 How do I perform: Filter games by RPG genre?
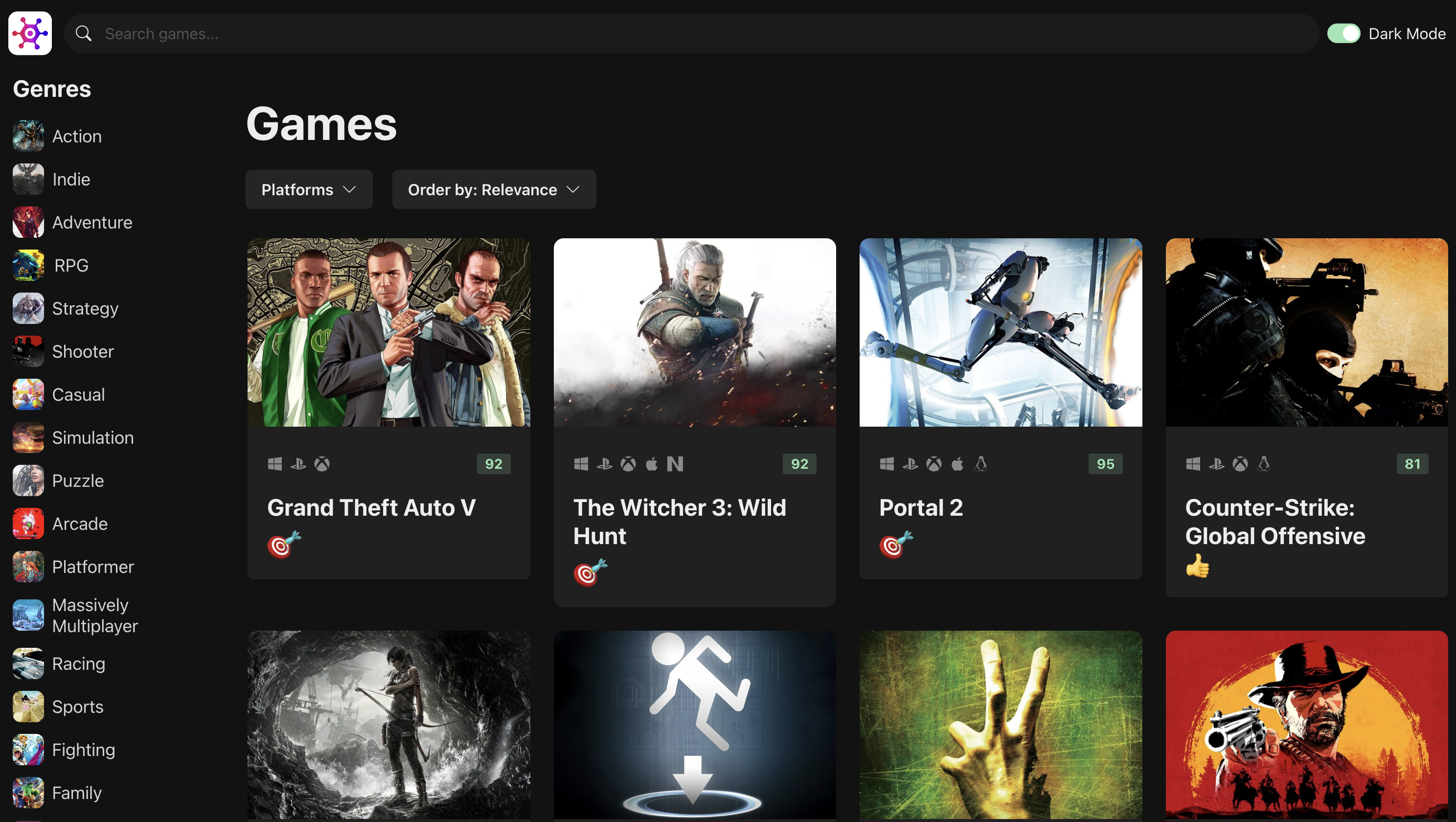pyautogui.click(x=71, y=265)
